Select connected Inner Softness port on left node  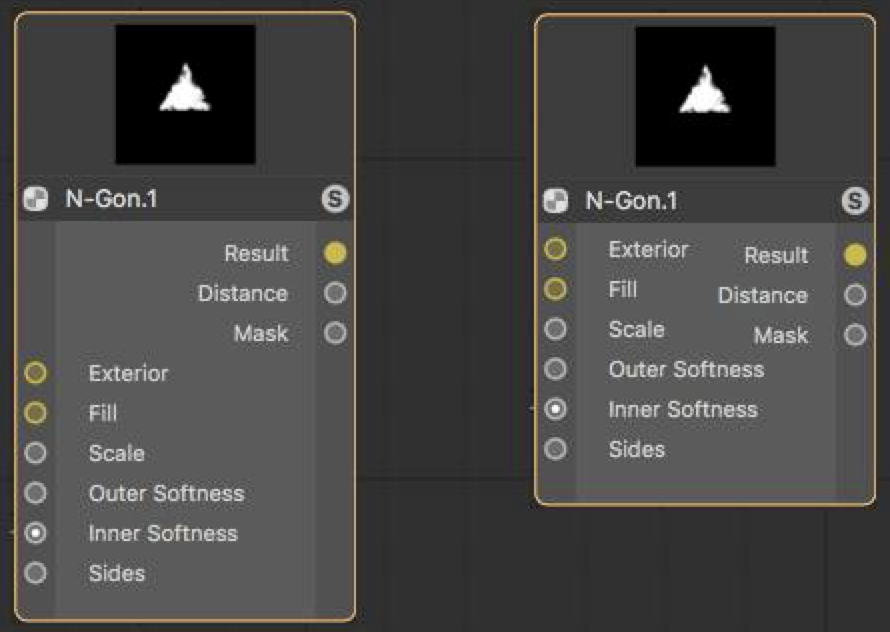[x=35, y=533]
